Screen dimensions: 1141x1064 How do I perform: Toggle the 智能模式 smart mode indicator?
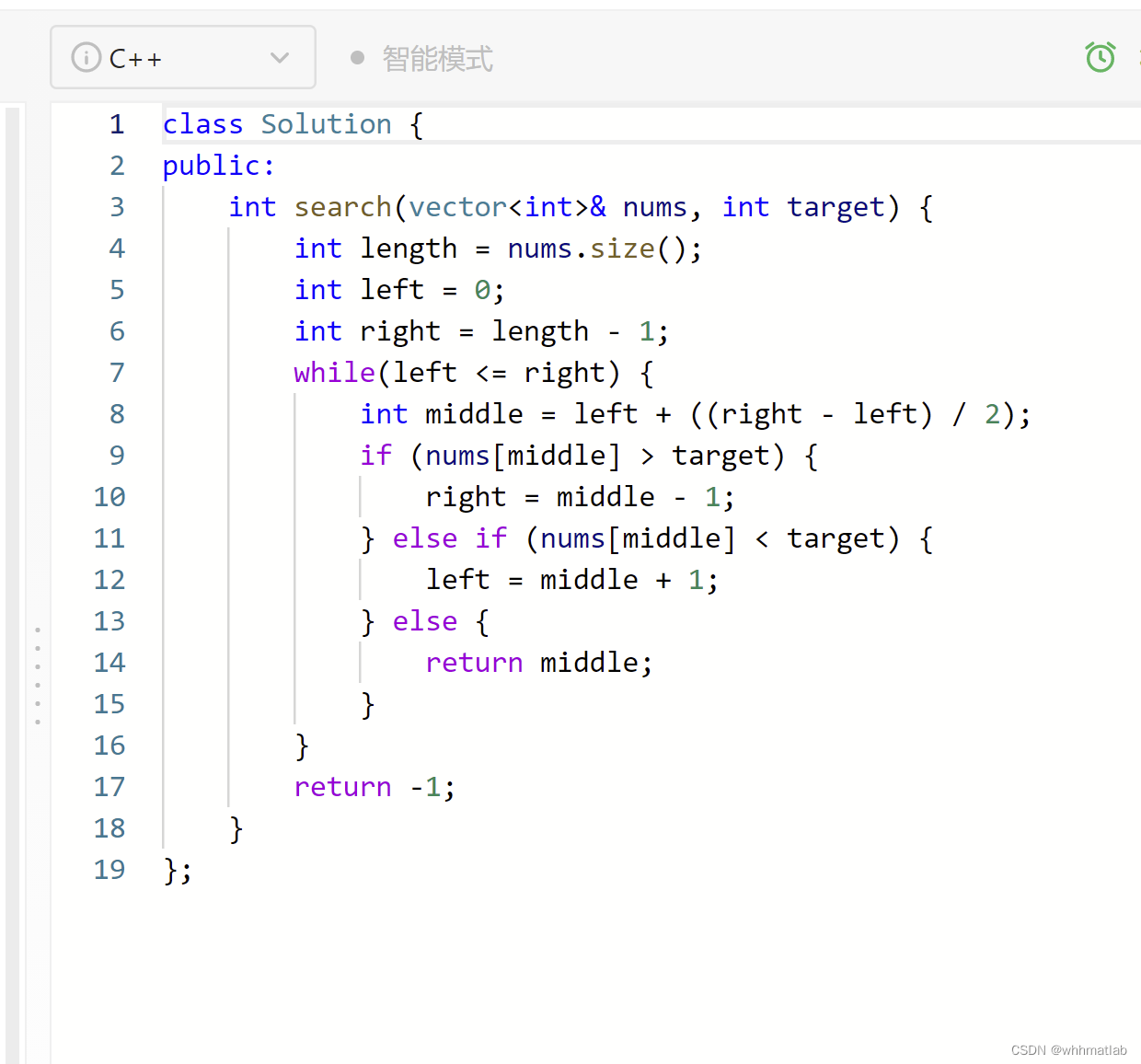coord(422,58)
